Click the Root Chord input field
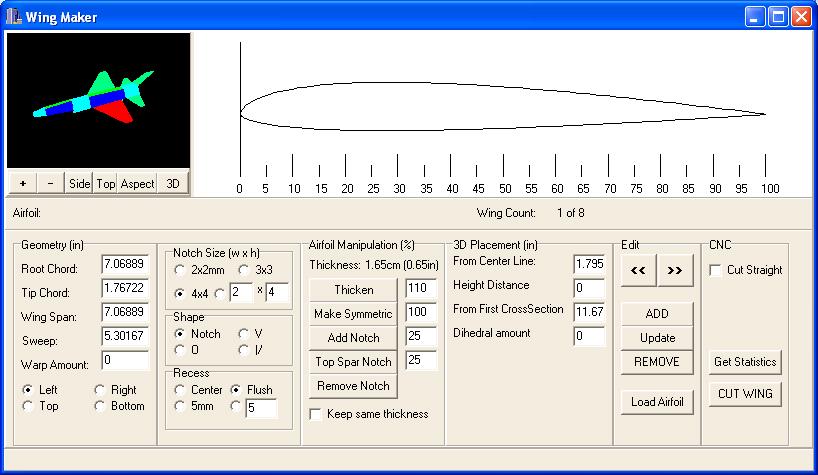The width and height of the screenshot is (818, 475). tap(125, 264)
